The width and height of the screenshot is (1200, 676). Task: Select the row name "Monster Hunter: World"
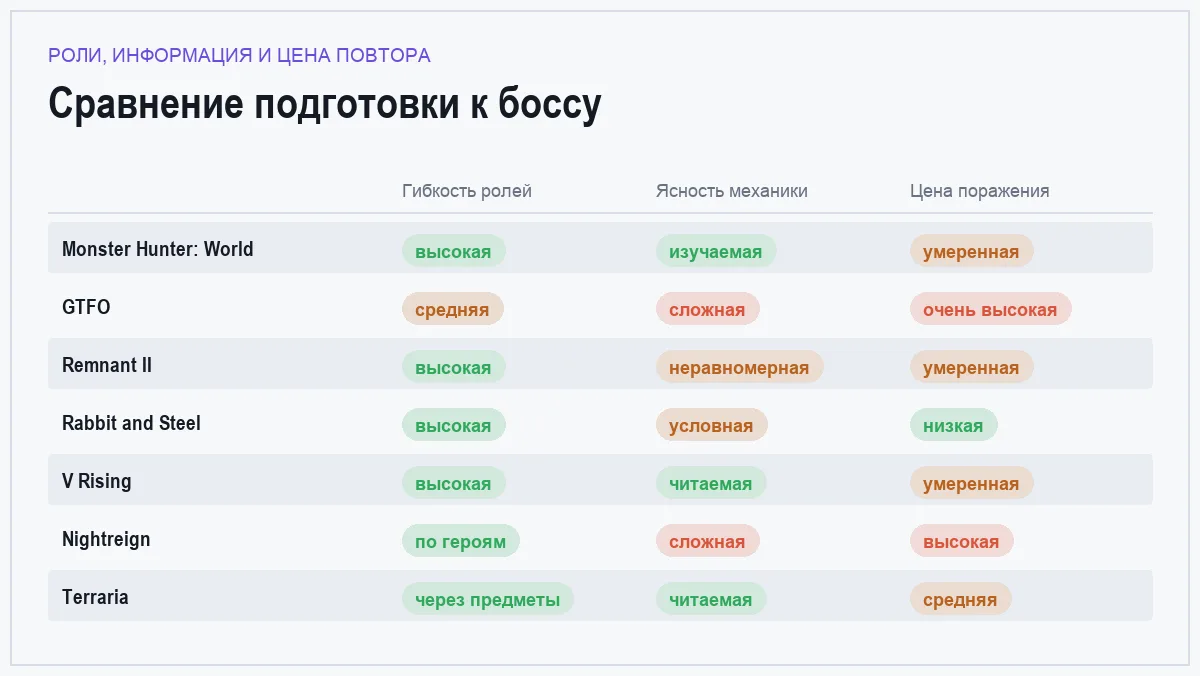158,249
